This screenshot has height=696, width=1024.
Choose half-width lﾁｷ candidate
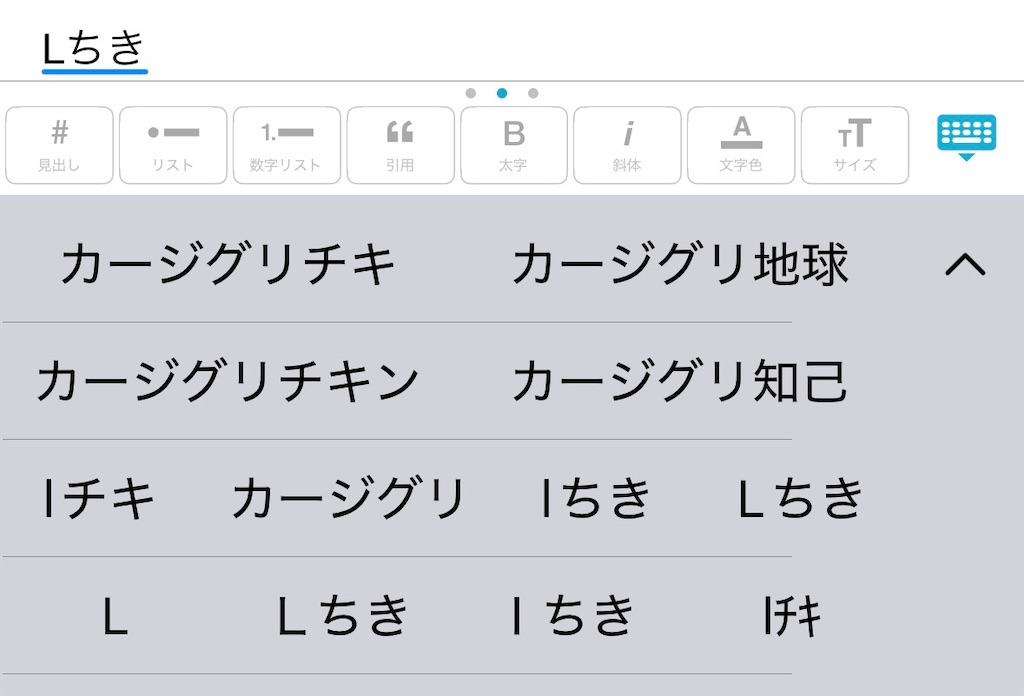coord(792,616)
